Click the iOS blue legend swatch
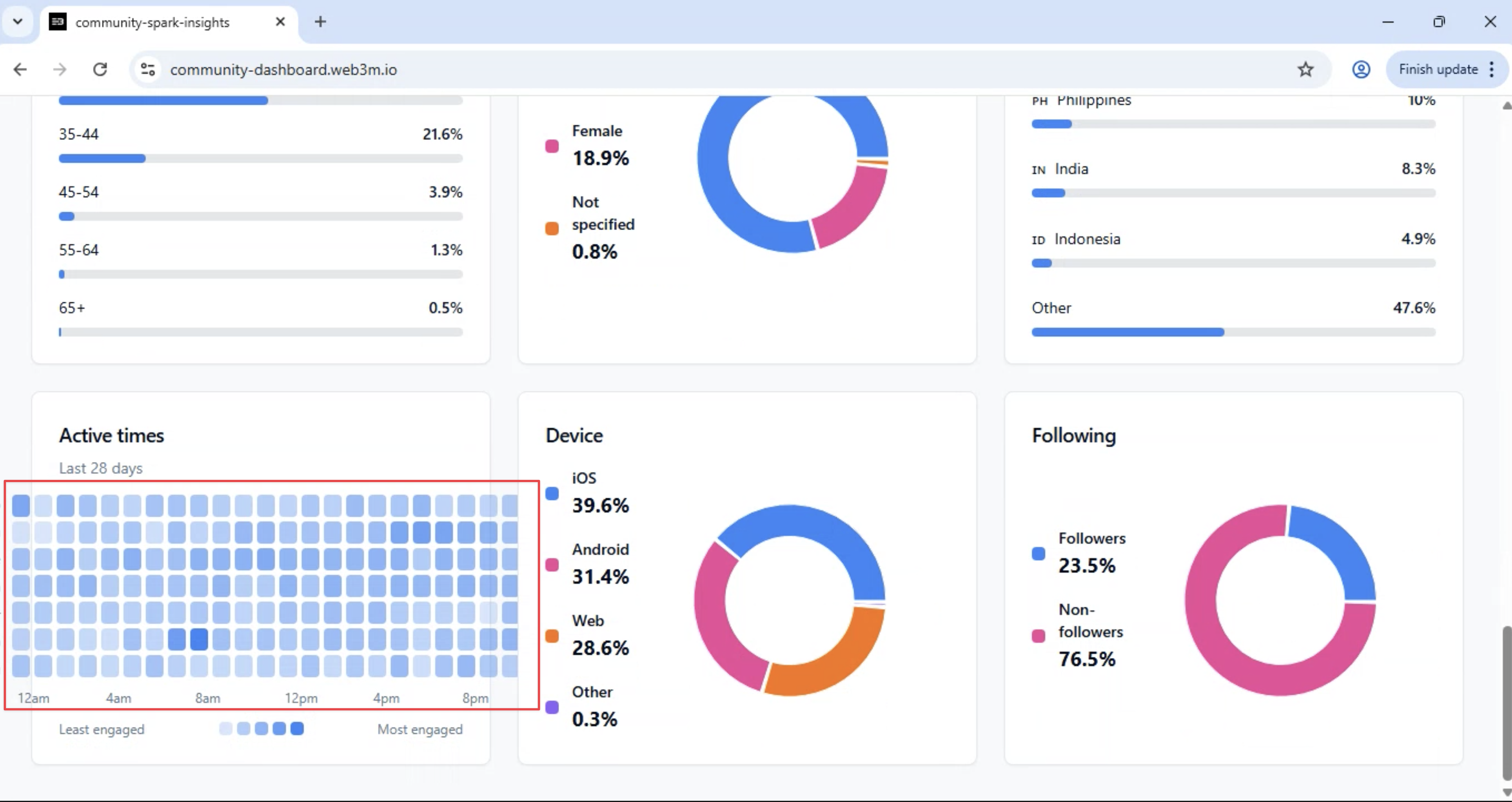 552,493
